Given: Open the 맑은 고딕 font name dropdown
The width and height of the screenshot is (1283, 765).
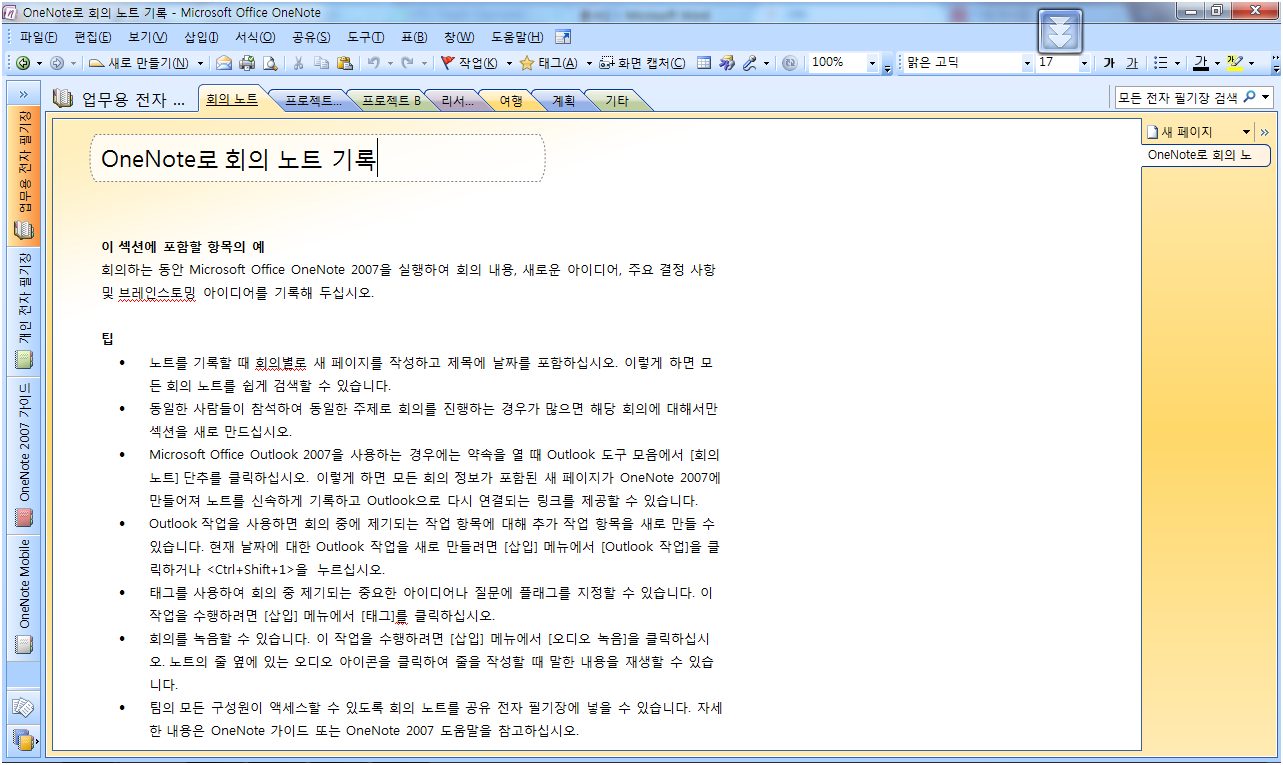Looking at the screenshot, I should [x=1027, y=63].
